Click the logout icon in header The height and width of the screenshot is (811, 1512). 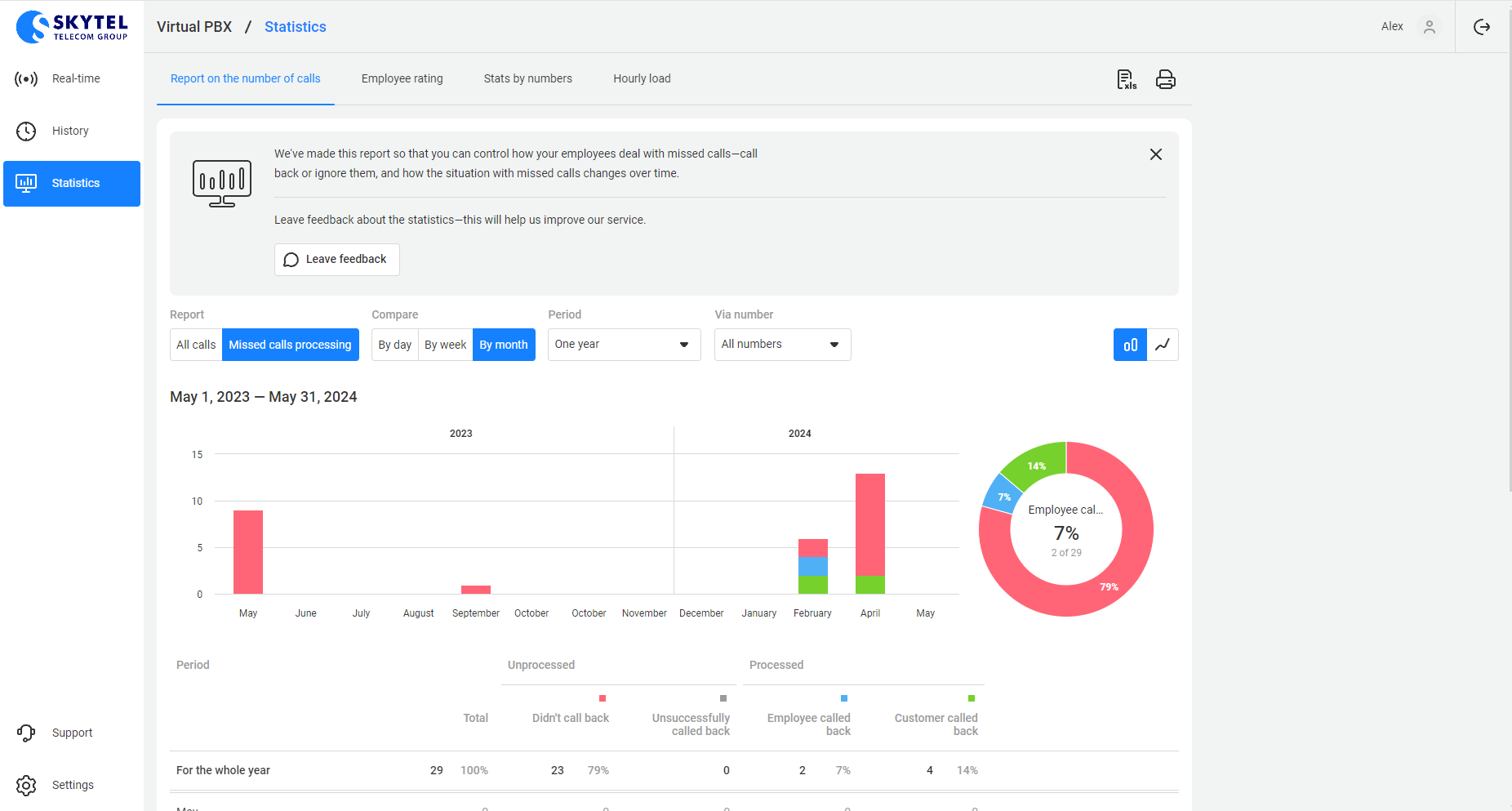tap(1481, 27)
